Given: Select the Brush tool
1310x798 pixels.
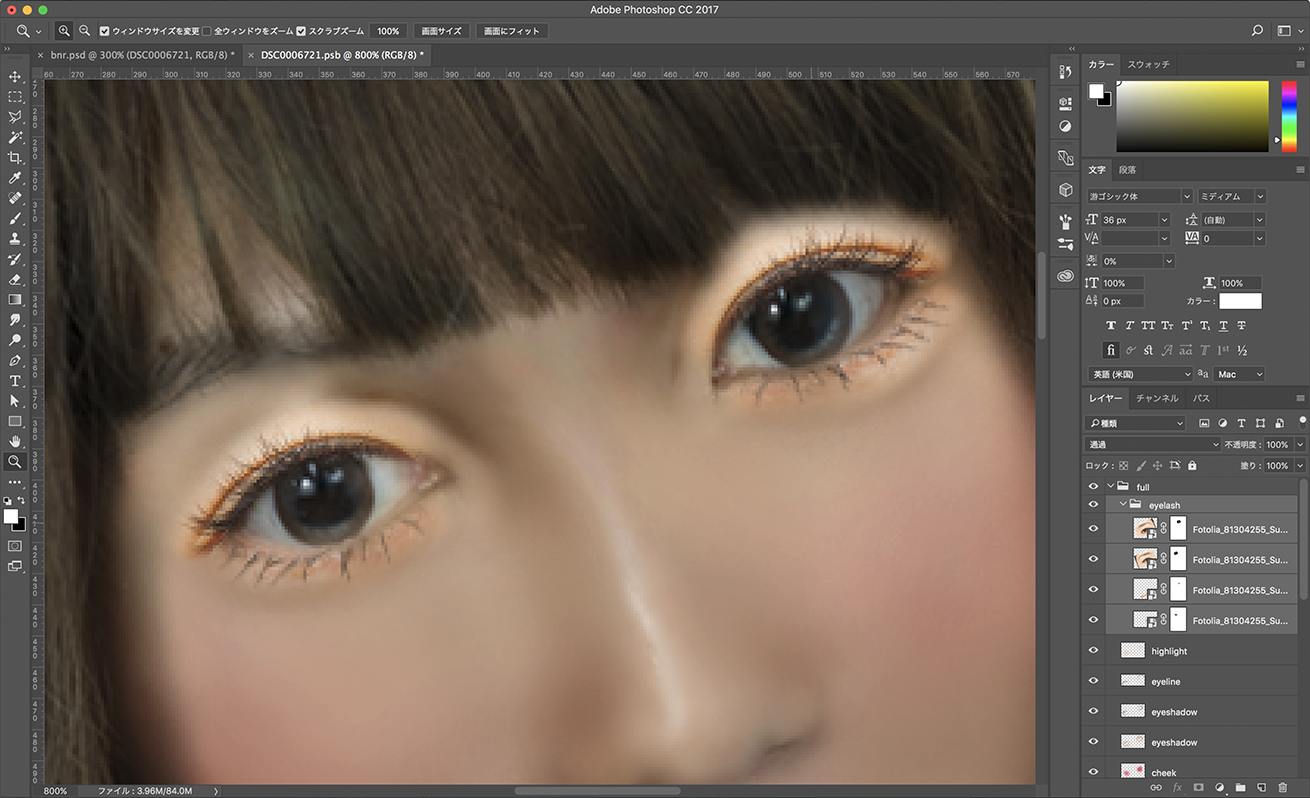Looking at the screenshot, I should [15, 219].
